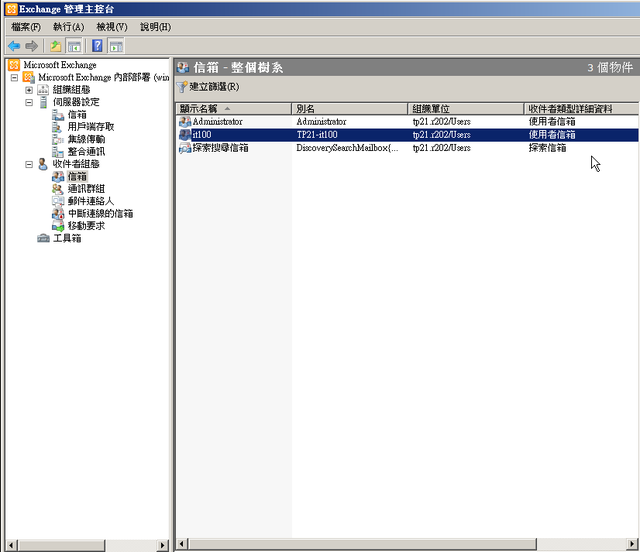Open the 檢視(V) menu
Image resolution: width=640 pixels, height=552 pixels.
pyautogui.click(x=112, y=27)
